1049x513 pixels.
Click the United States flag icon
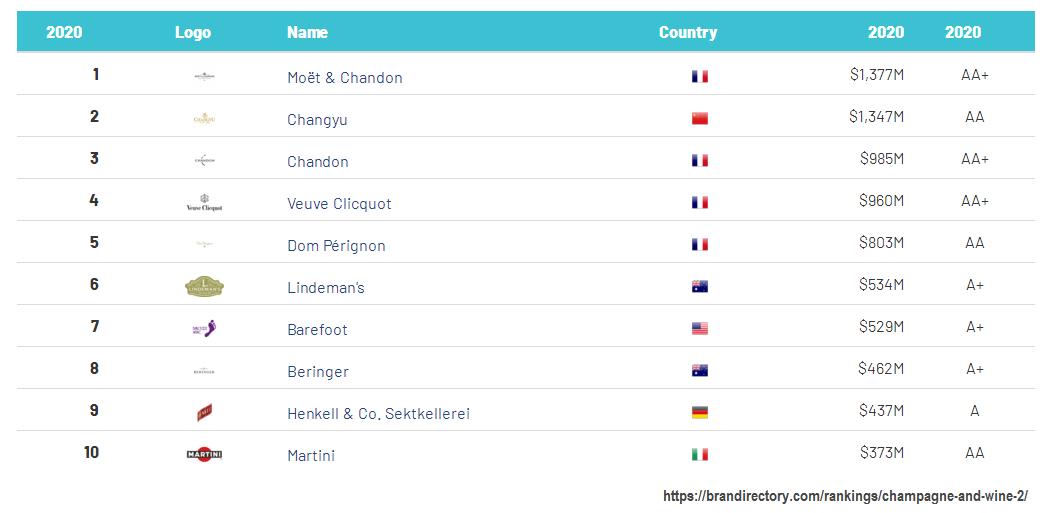pyautogui.click(x=700, y=329)
